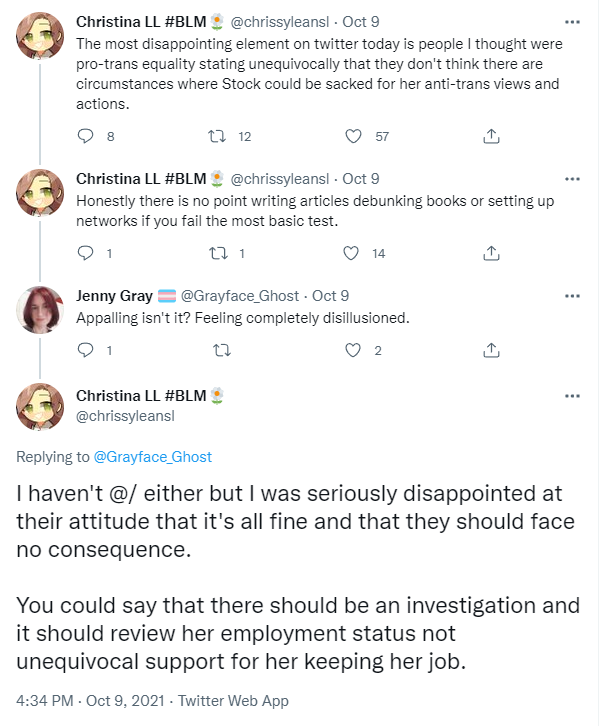This screenshot has width=599, height=726.
Task: Retweet Jenny Gray's 'Appalling' tweet
Action: tap(222, 350)
